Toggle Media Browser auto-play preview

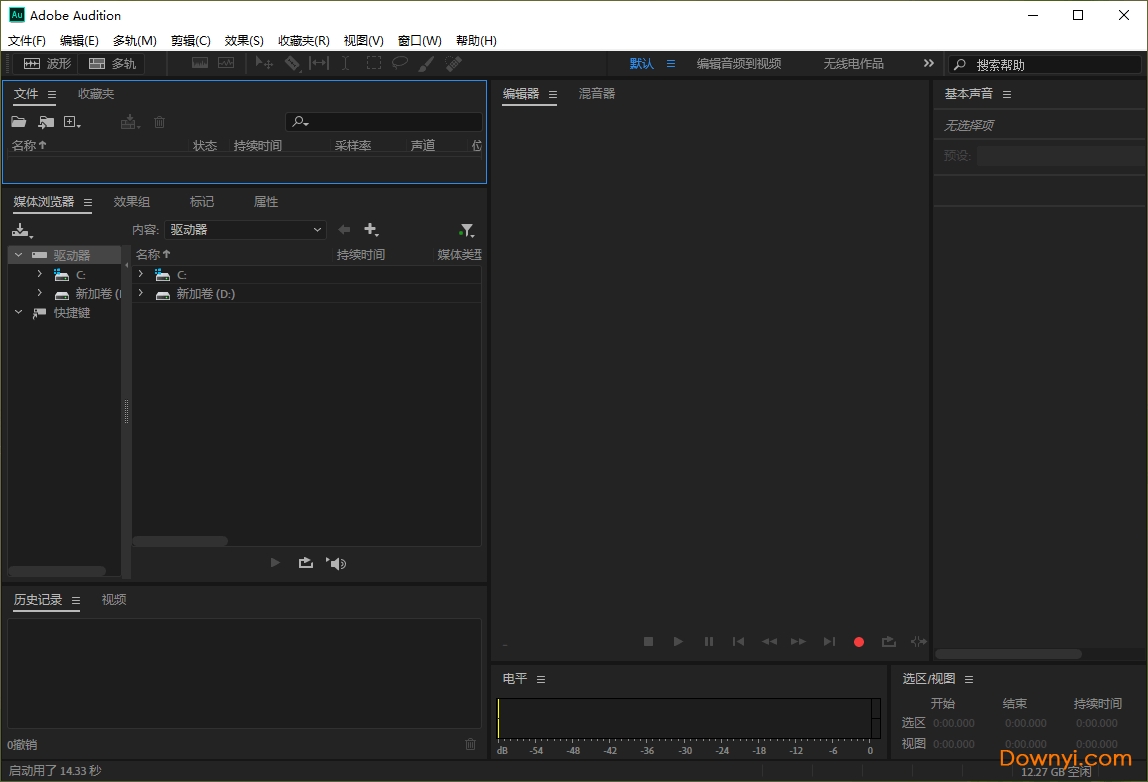click(335, 562)
